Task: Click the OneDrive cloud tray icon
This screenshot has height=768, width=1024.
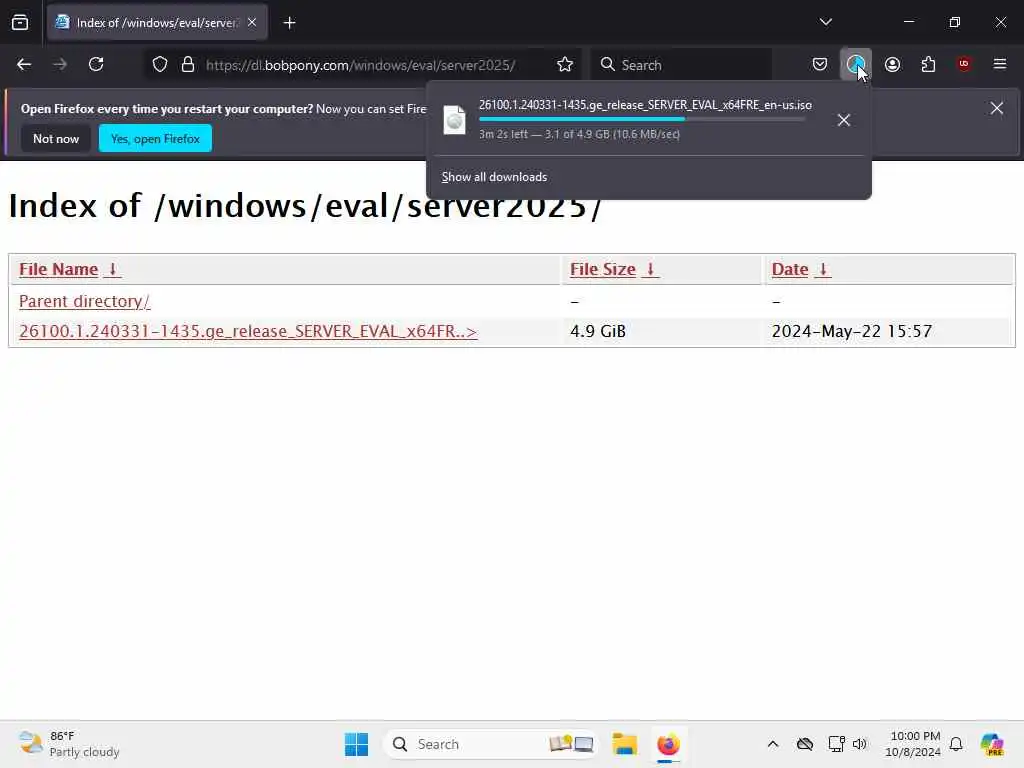Action: [805, 744]
